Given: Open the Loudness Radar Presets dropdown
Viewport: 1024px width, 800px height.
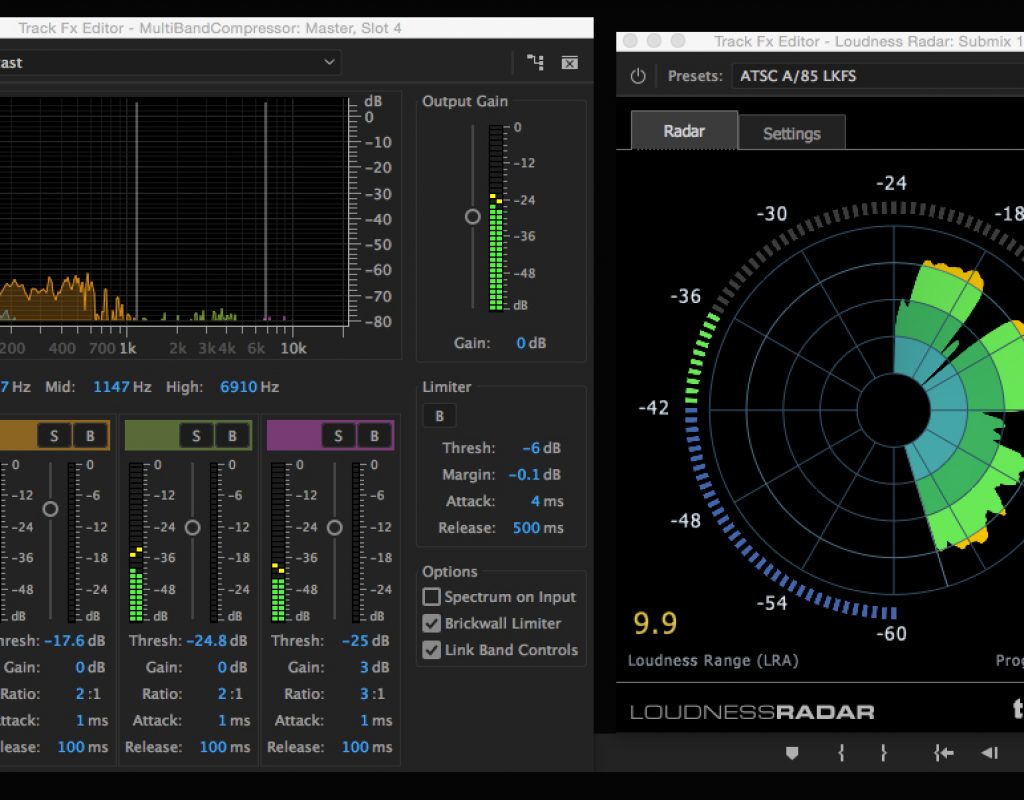Looking at the screenshot, I should pyautogui.click(x=878, y=76).
